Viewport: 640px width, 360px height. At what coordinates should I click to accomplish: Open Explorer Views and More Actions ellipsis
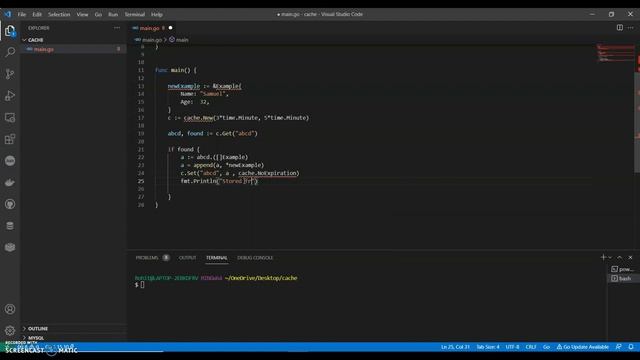pos(117,28)
